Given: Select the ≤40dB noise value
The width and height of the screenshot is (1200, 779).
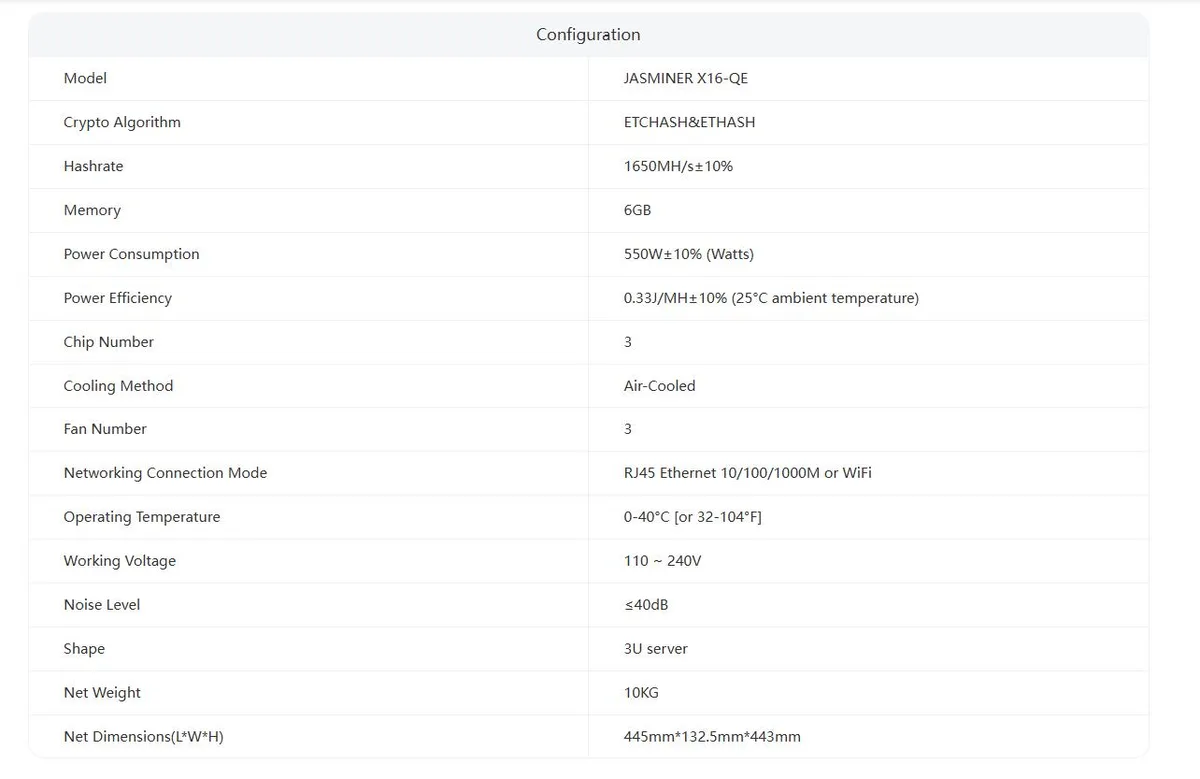Looking at the screenshot, I should click(645, 605).
